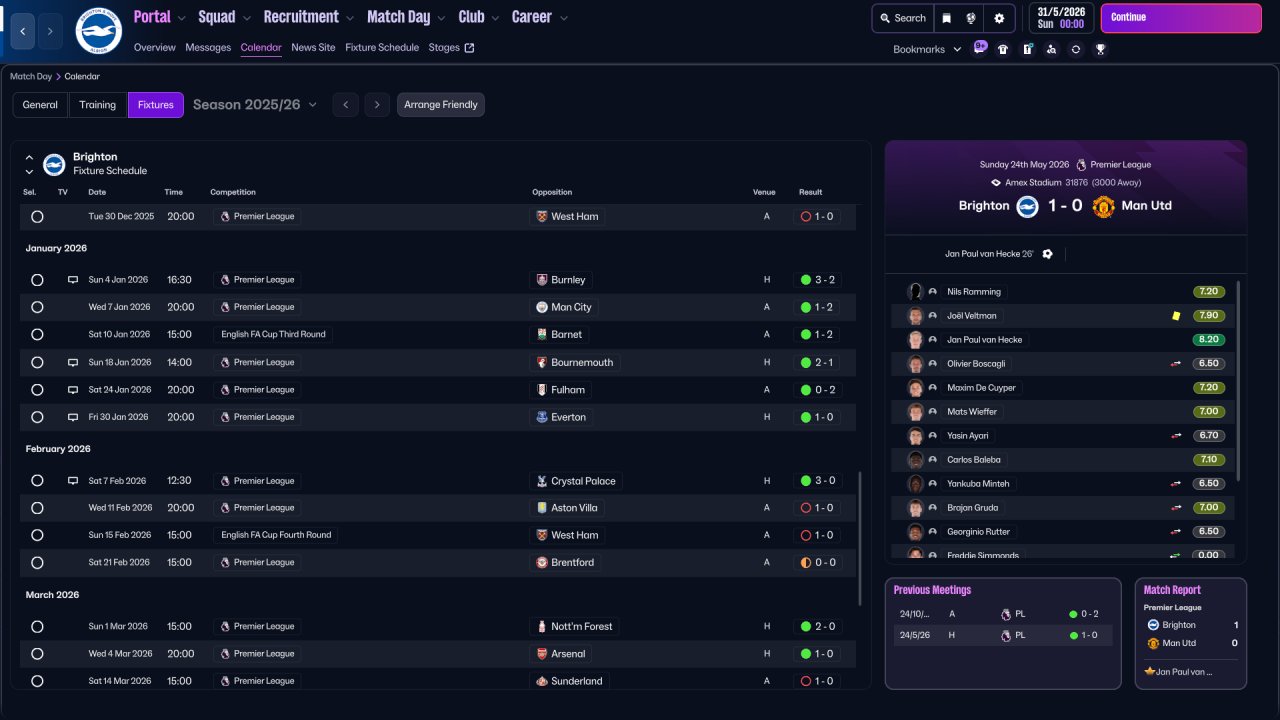Screen dimensions: 1280x720
Task: Expand the Portal menu dropdown
Action: (181, 18)
